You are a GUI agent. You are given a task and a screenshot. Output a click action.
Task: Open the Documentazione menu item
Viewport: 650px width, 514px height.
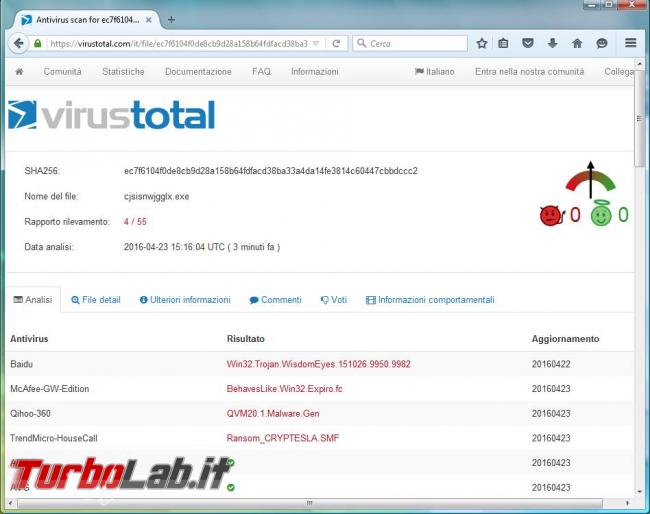(x=198, y=72)
